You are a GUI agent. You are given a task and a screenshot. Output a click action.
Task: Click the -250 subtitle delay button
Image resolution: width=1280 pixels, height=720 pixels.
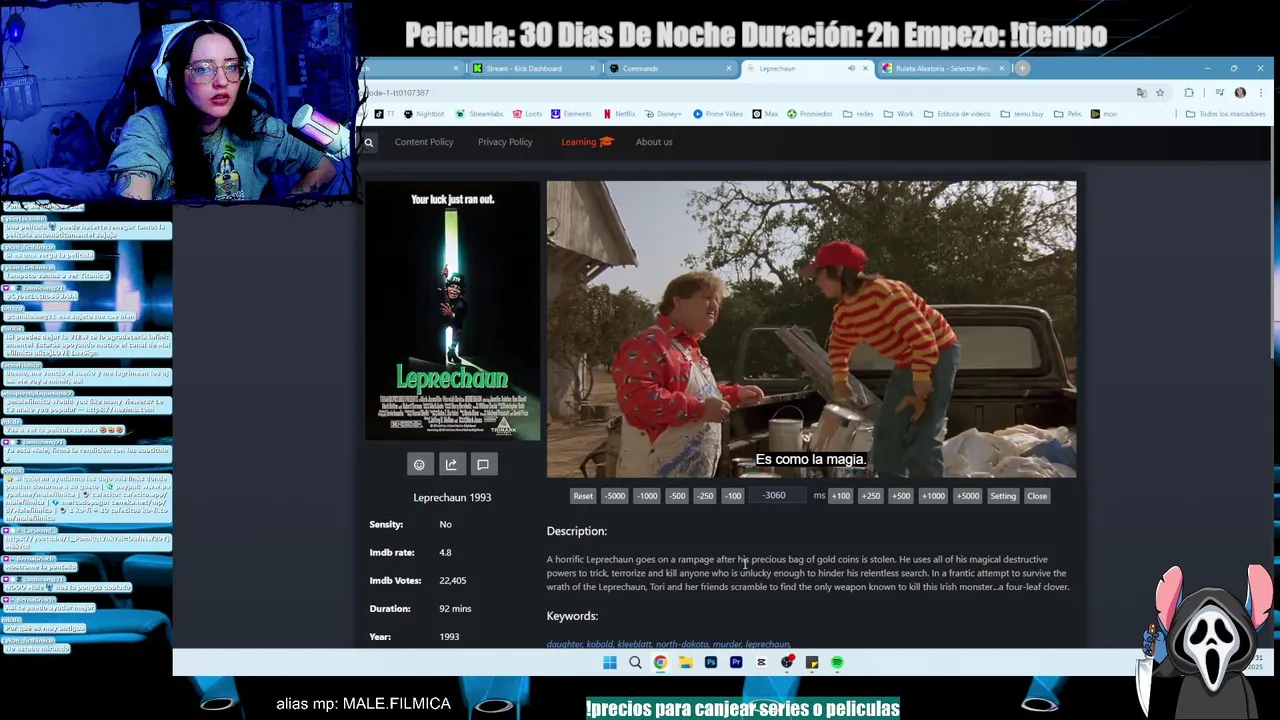(705, 496)
